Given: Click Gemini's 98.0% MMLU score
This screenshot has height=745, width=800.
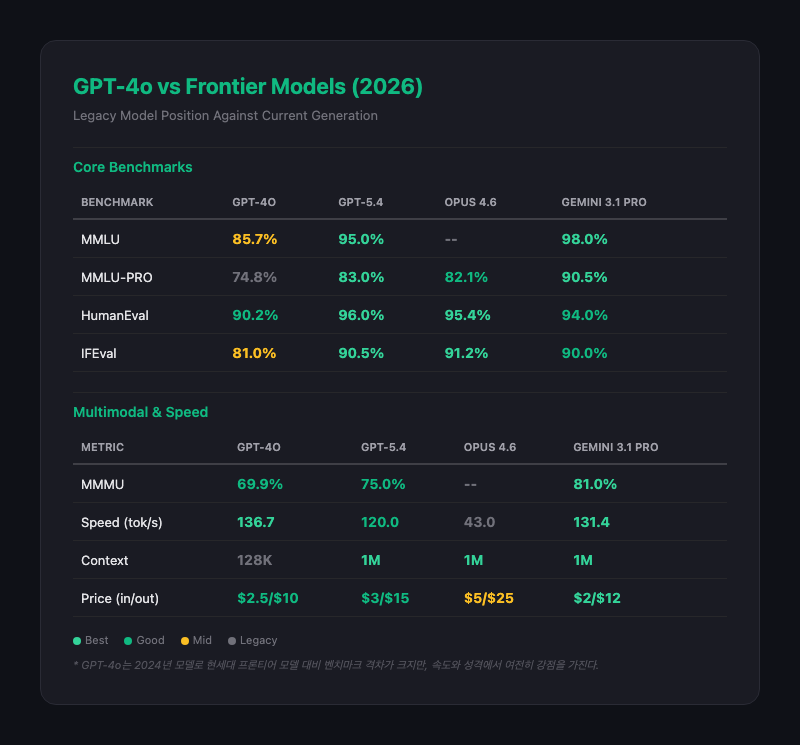Looking at the screenshot, I should (585, 240).
